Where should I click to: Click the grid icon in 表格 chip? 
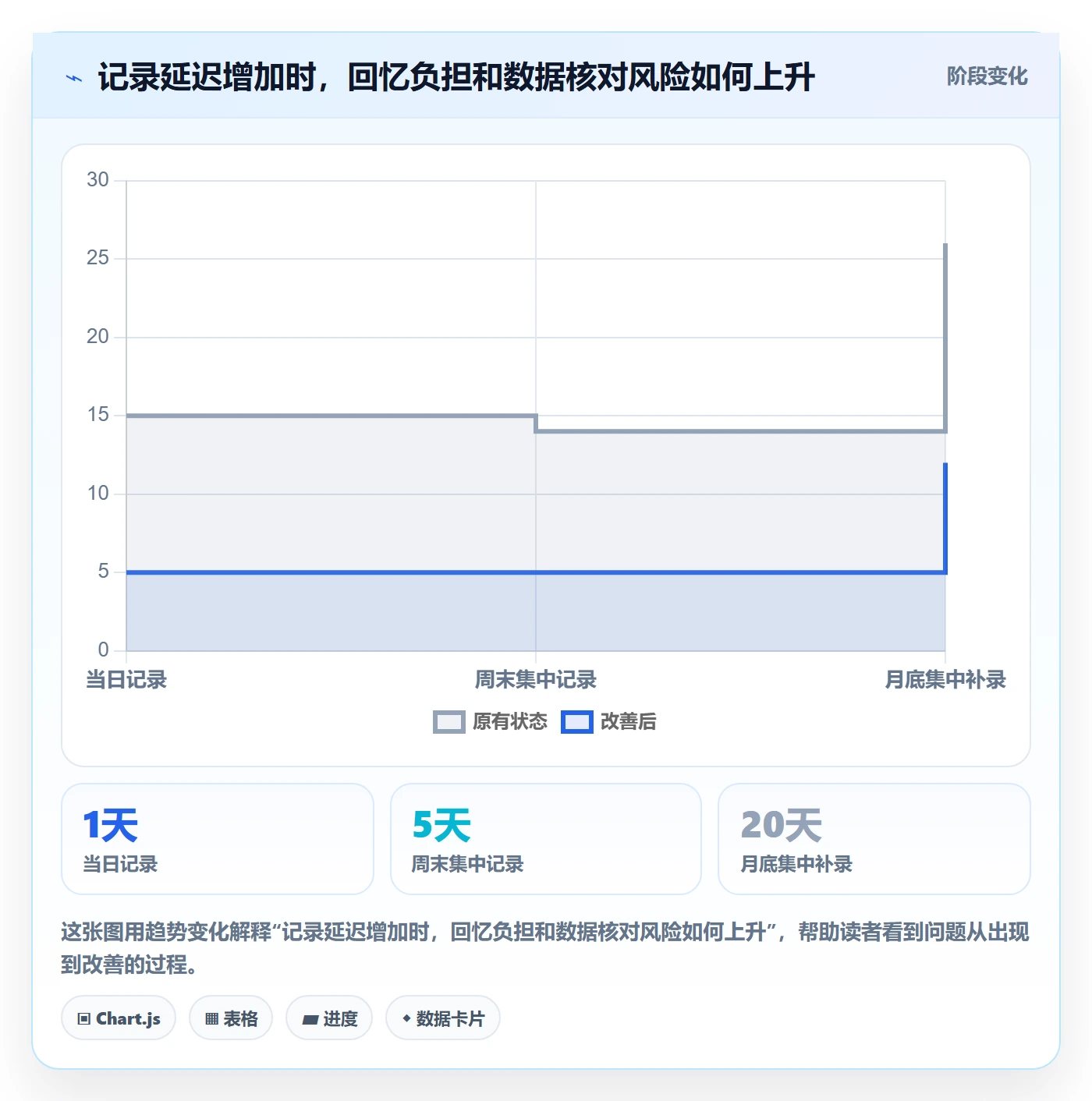pyautogui.click(x=211, y=1019)
